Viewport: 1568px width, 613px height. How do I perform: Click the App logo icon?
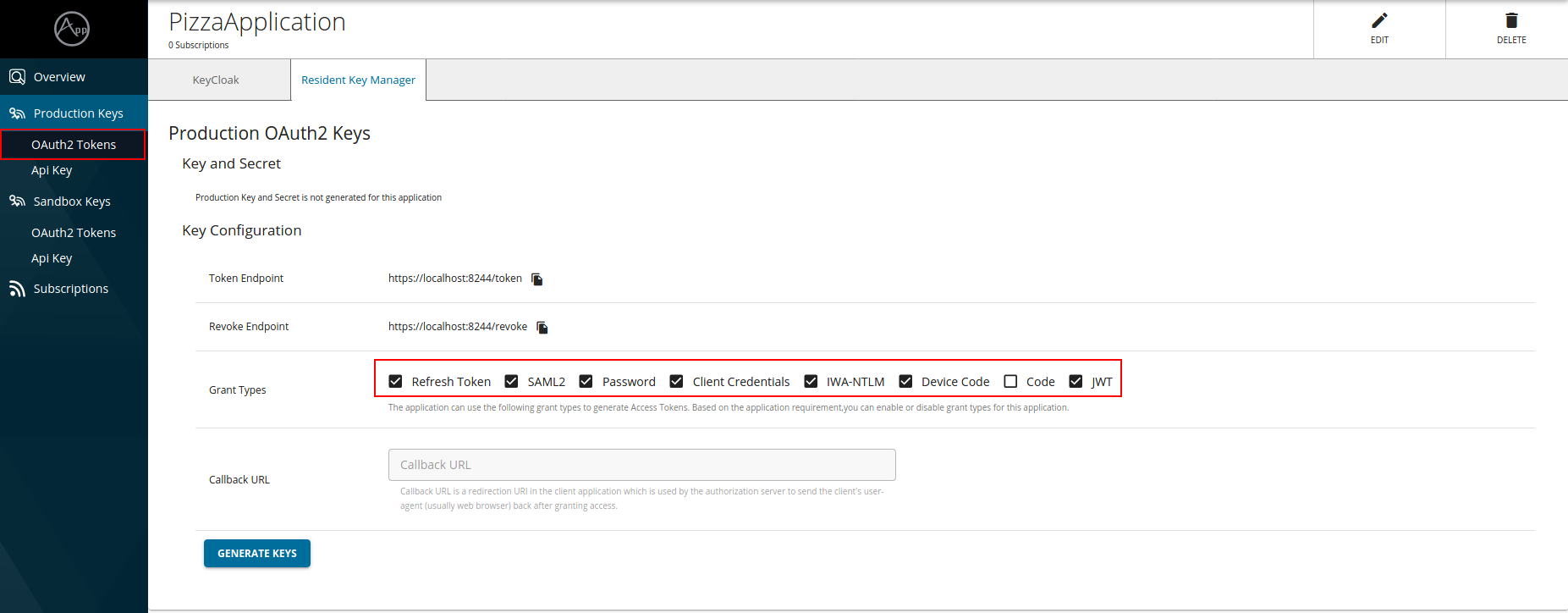point(72,29)
